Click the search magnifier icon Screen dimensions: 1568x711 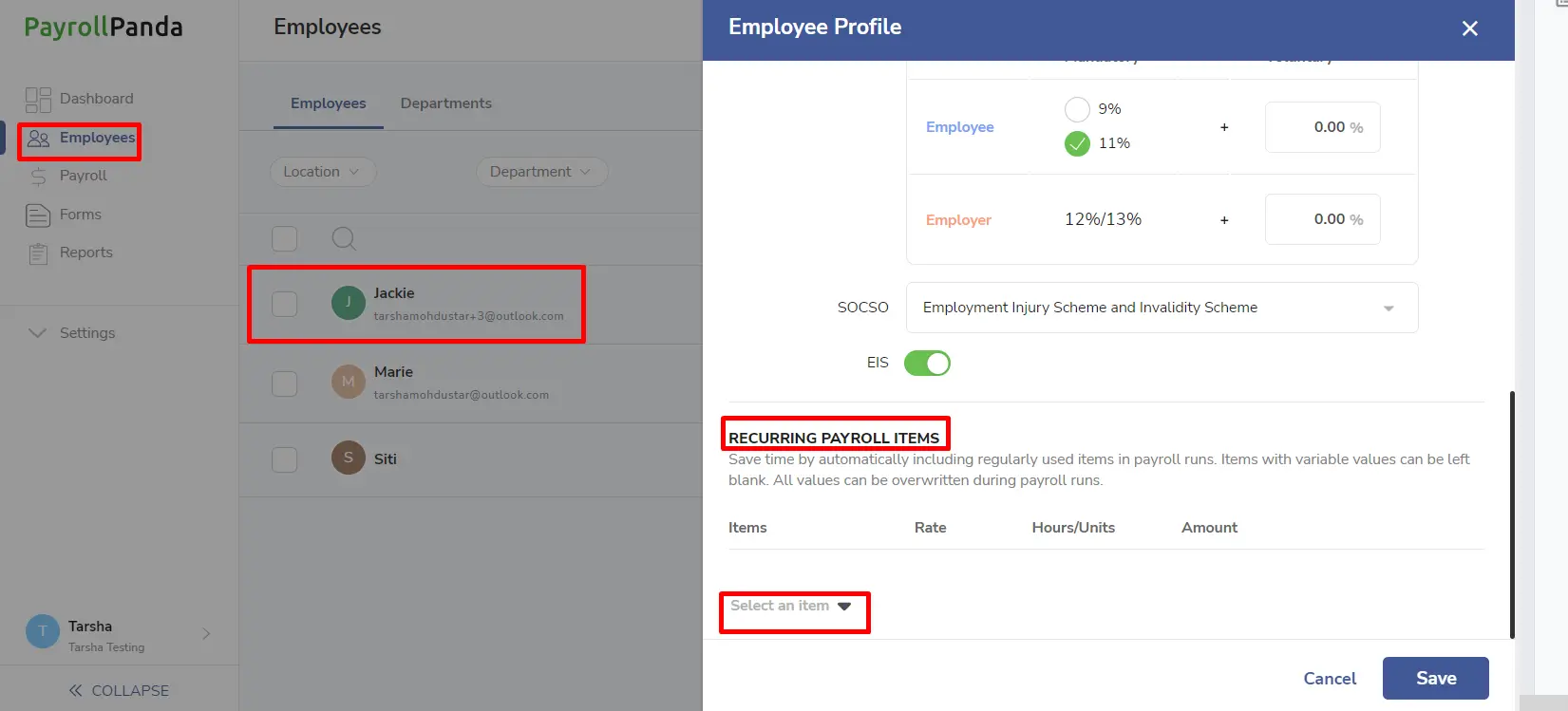point(344,239)
